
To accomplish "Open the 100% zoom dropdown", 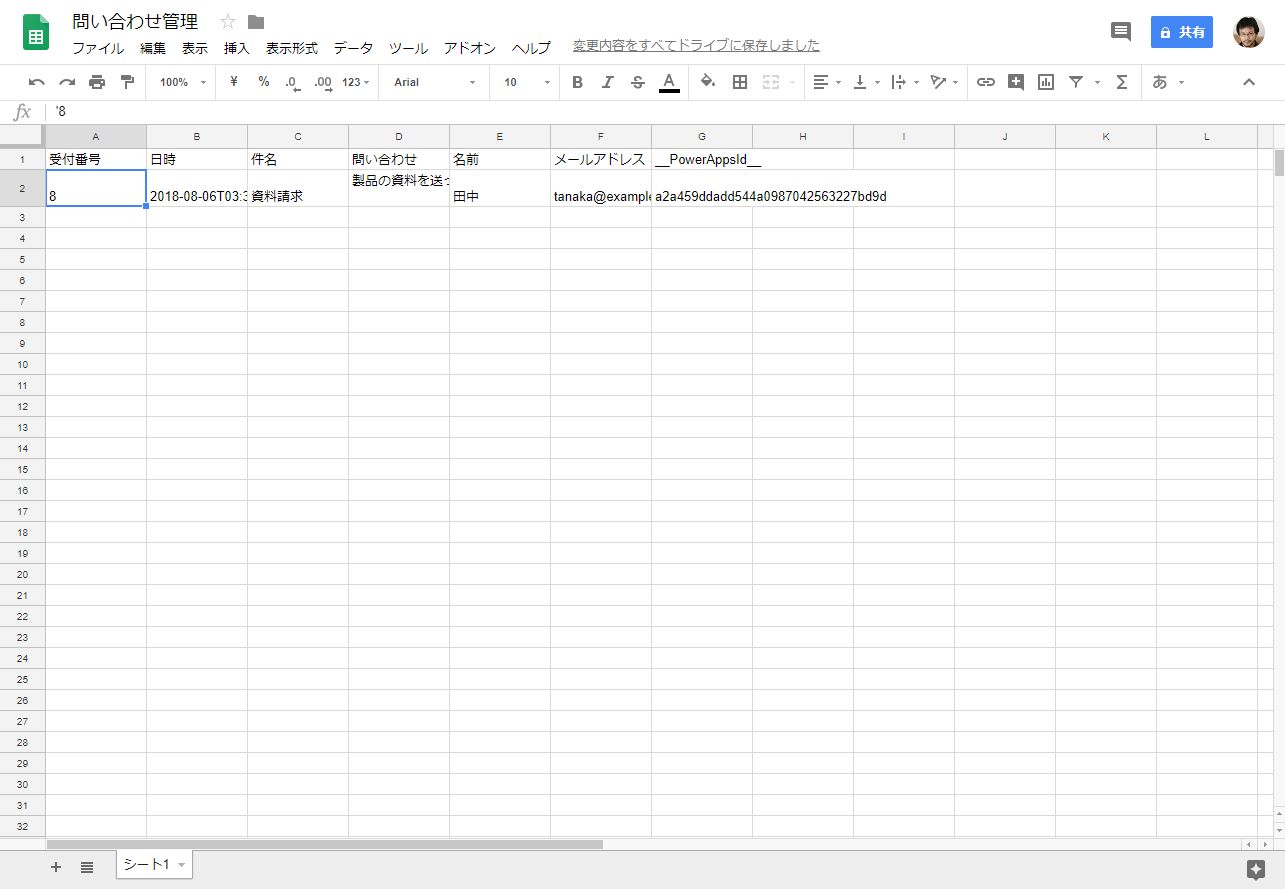I will point(183,82).
